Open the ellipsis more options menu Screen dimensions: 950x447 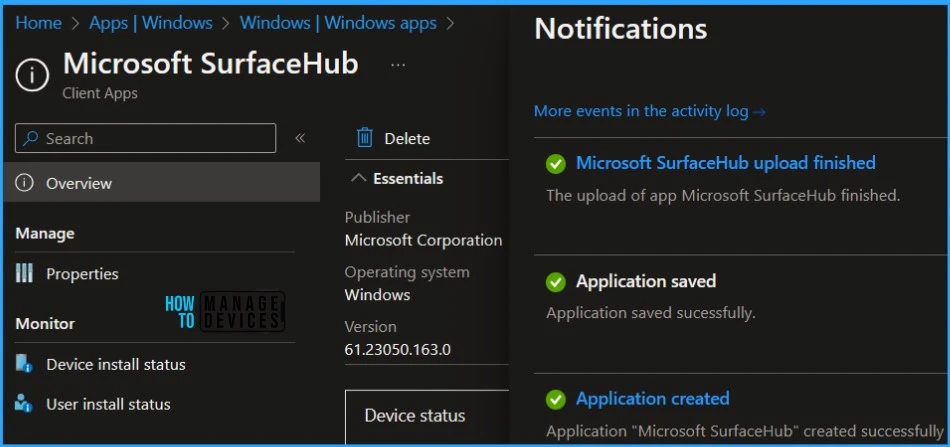coord(398,65)
